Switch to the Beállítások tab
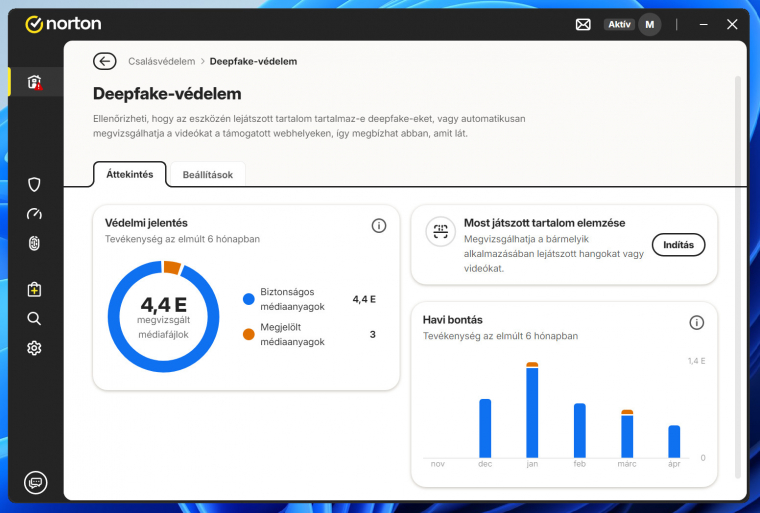760x513 pixels. pyautogui.click(x=207, y=174)
